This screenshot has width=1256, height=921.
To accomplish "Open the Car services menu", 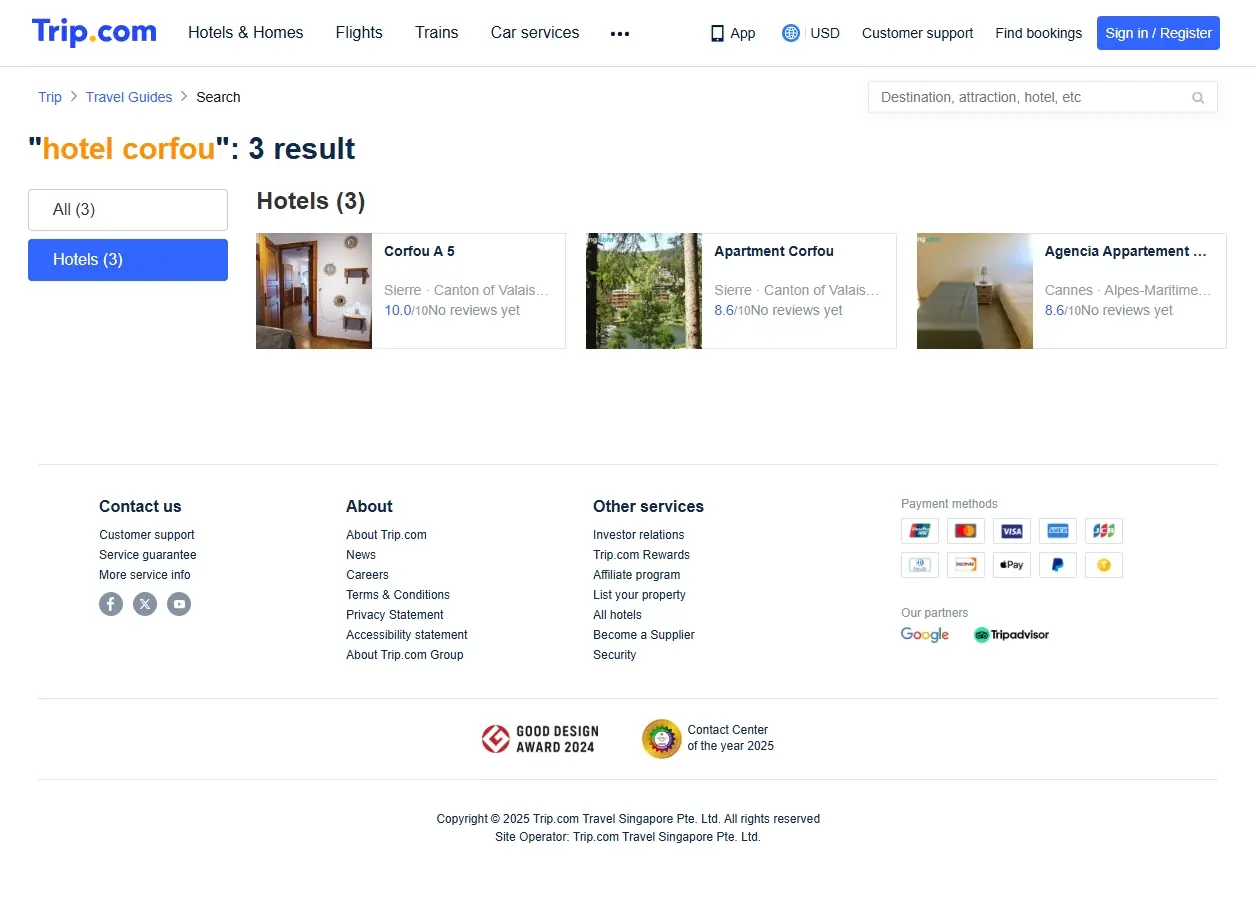I will point(535,33).
